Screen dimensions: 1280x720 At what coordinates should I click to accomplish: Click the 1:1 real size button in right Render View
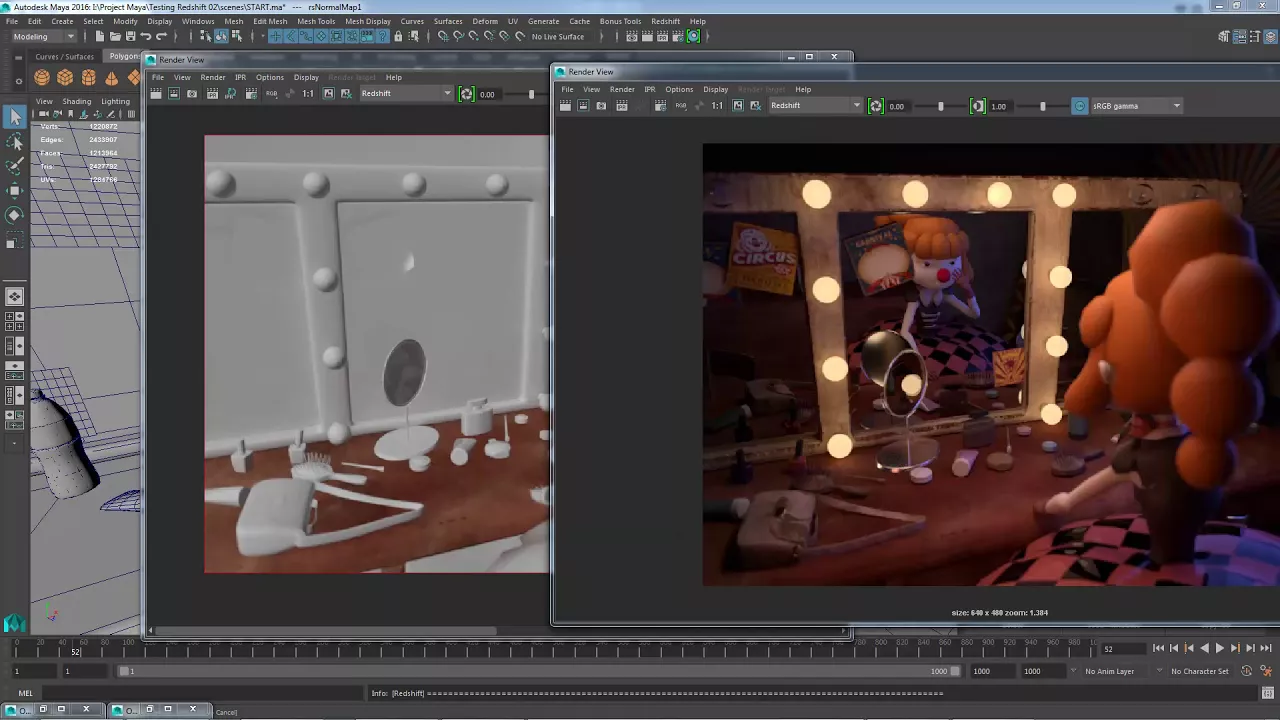click(x=717, y=106)
